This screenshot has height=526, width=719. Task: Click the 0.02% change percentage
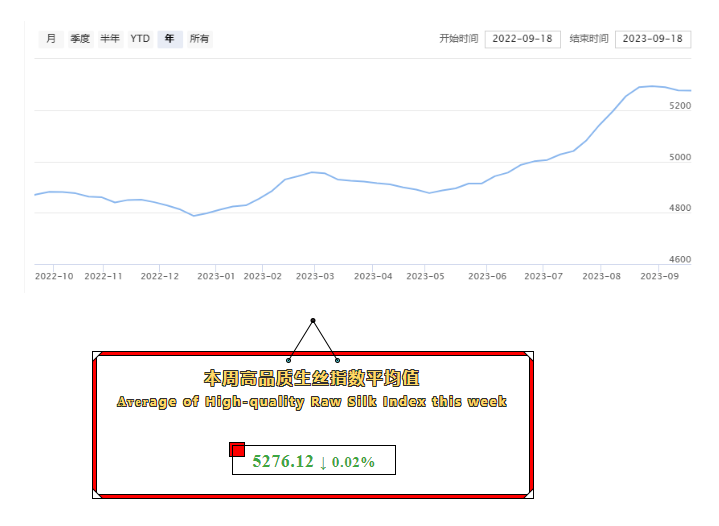[x=353, y=462]
